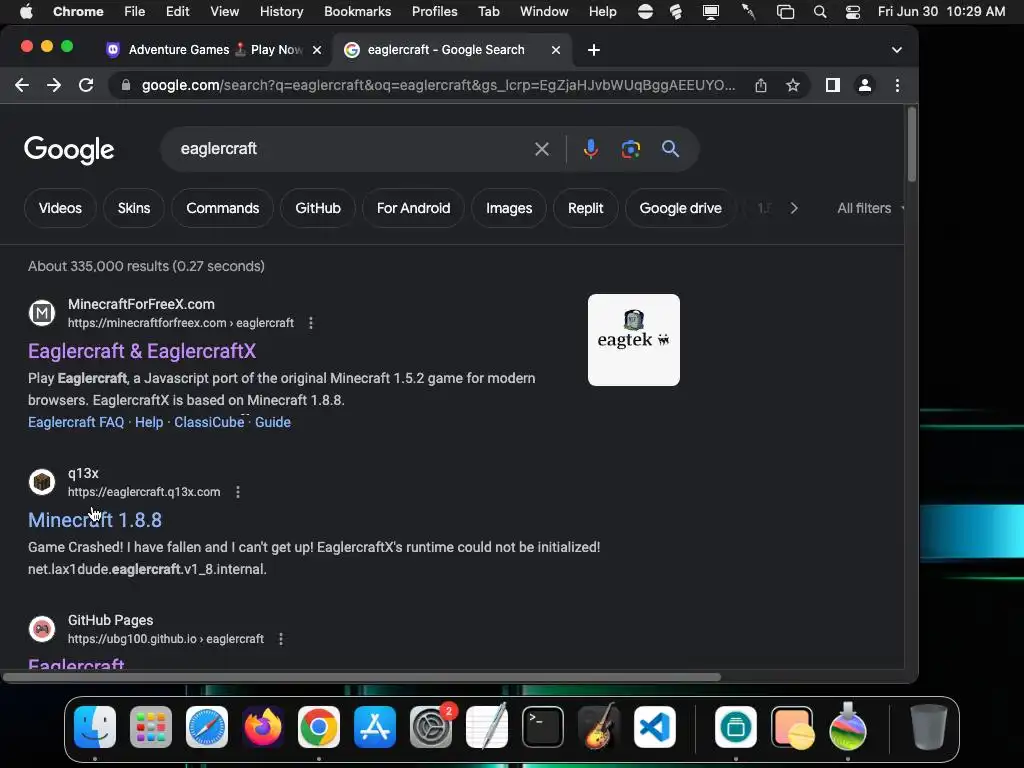Close the Adventure Games tab
Screen dimensions: 1024x768
[317, 50]
